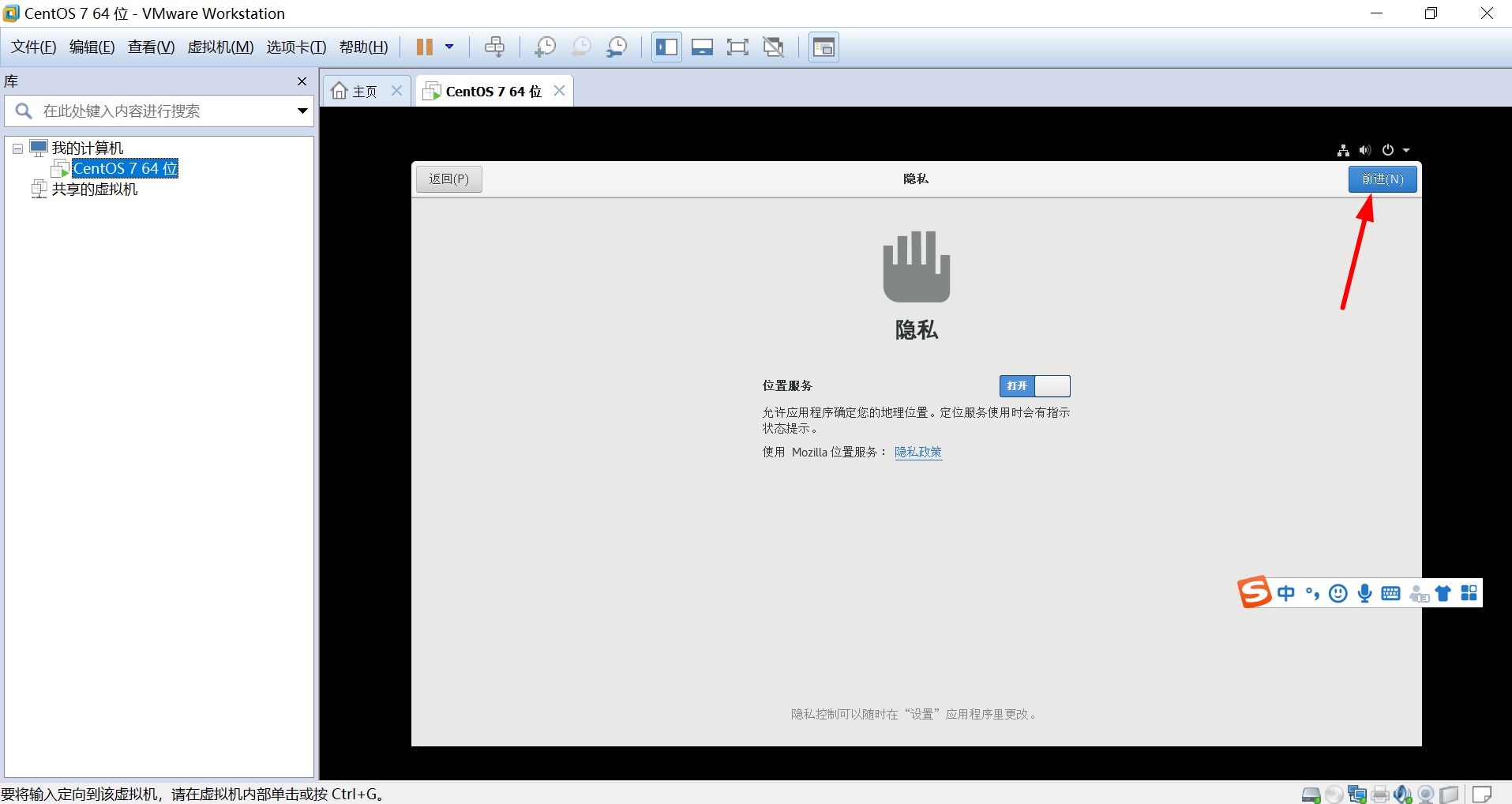Click the large hand privacy icon
This screenshot has width=1512, height=804.
point(916,266)
